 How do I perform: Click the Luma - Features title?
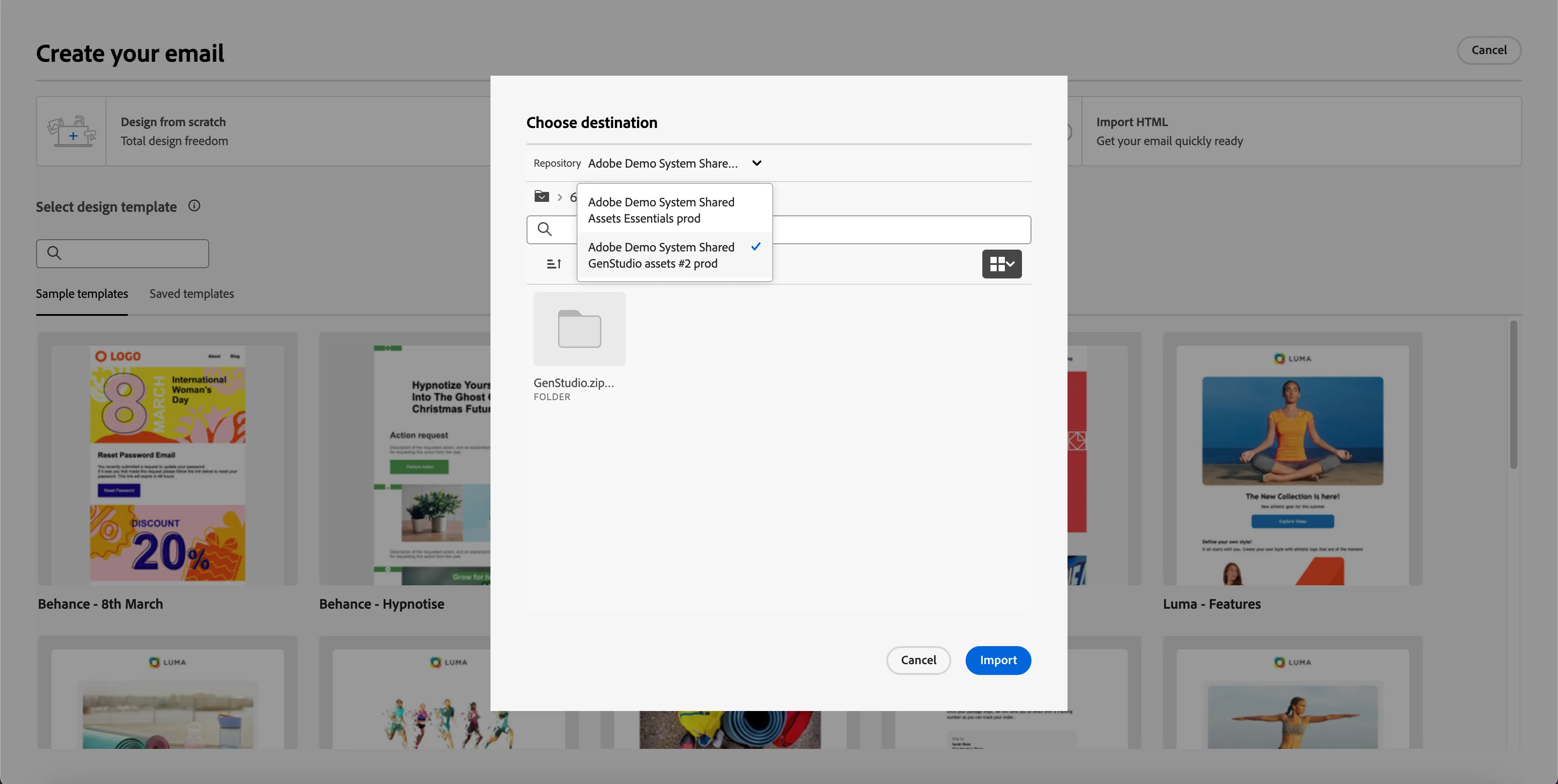point(1211,604)
